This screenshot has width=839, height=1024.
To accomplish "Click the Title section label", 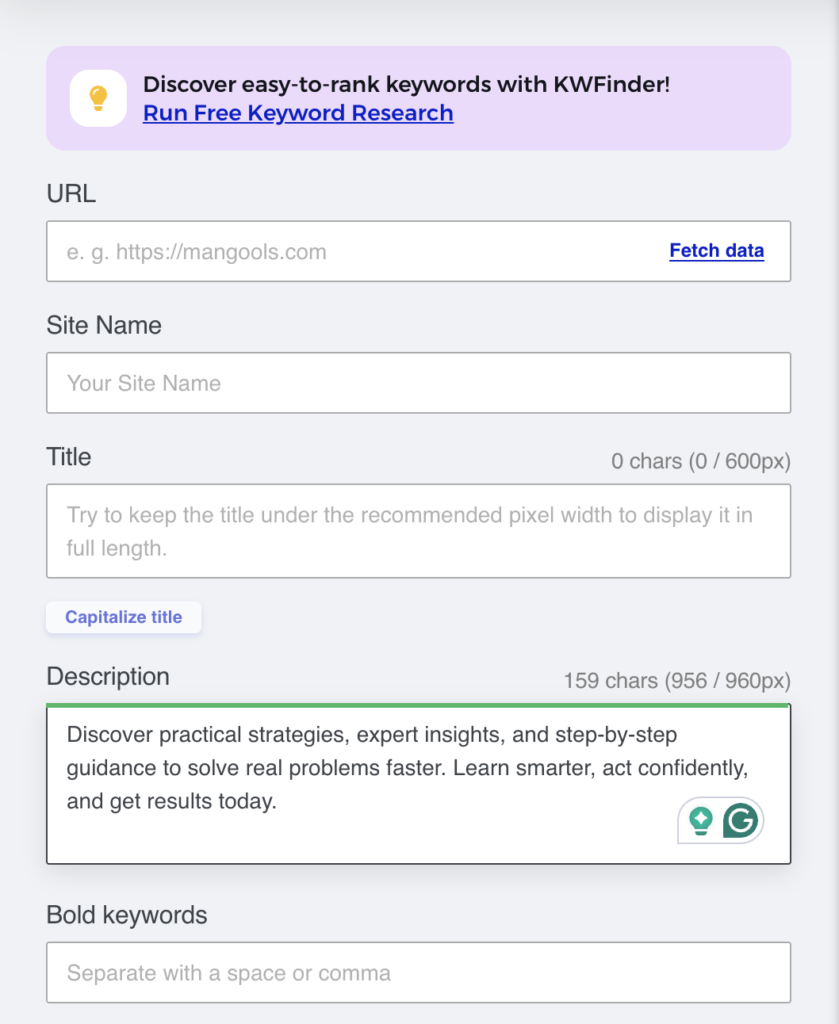I will [x=69, y=457].
